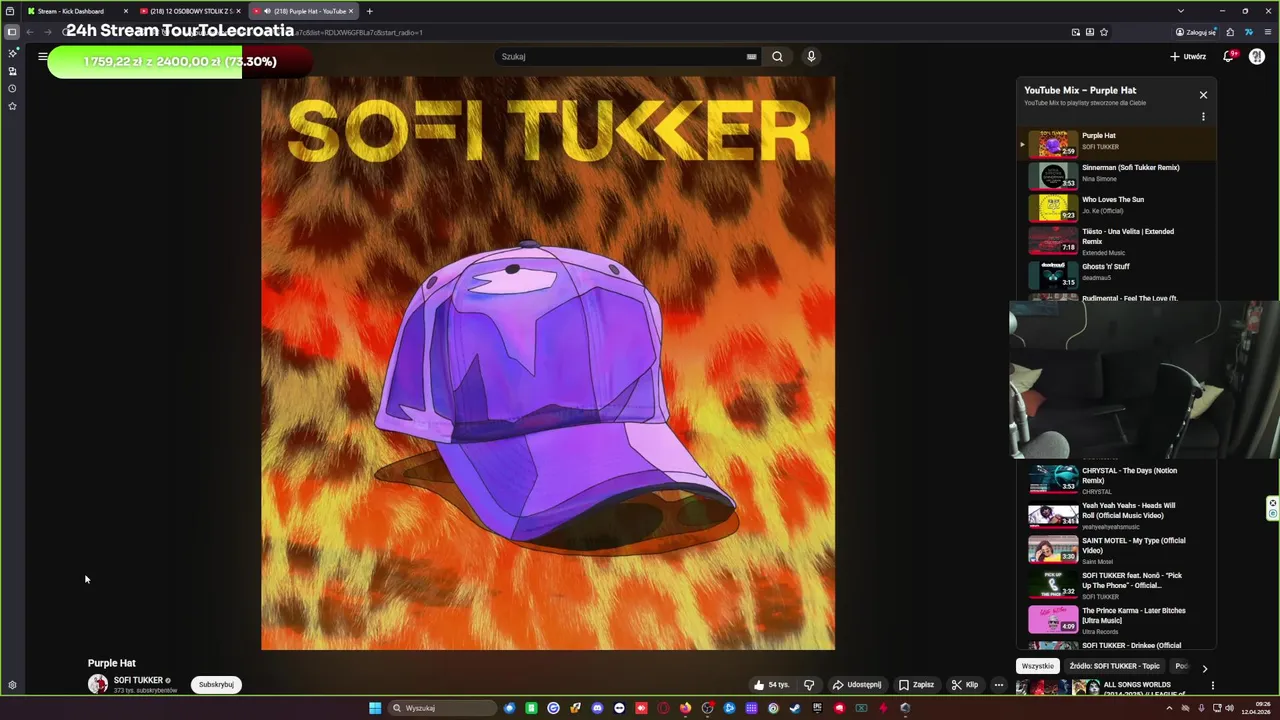Close the Kick Dashboard tab
The width and height of the screenshot is (1280, 720).
125,11
